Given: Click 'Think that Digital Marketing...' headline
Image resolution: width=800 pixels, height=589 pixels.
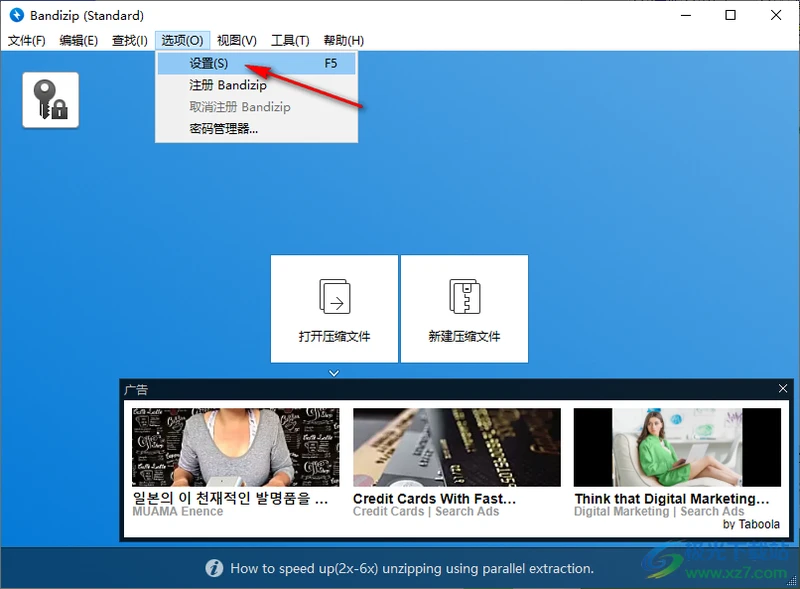Looking at the screenshot, I should [671, 499].
